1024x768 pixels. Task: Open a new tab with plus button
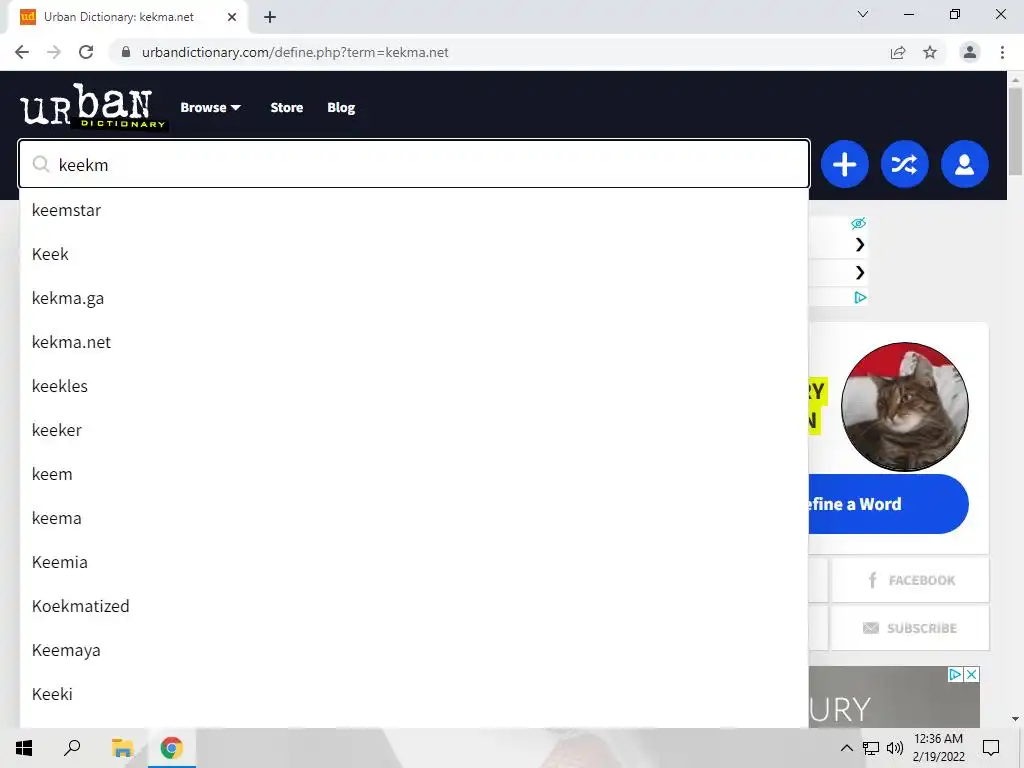270,18
